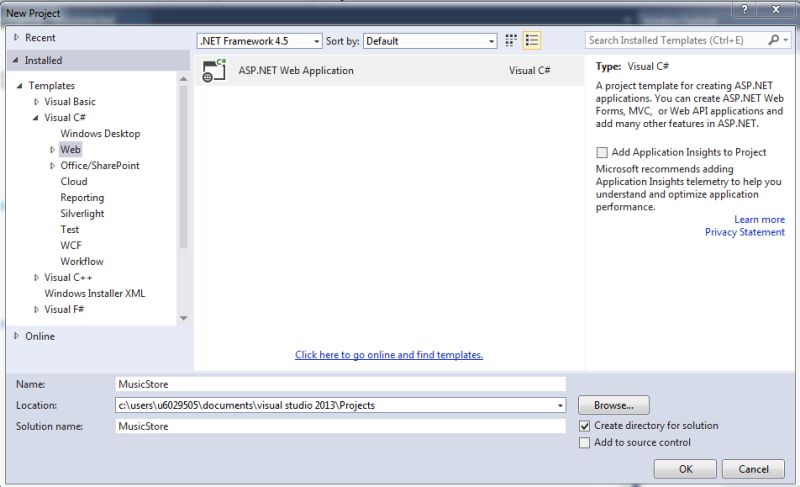Select Windows Desktop templates

click(100, 134)
